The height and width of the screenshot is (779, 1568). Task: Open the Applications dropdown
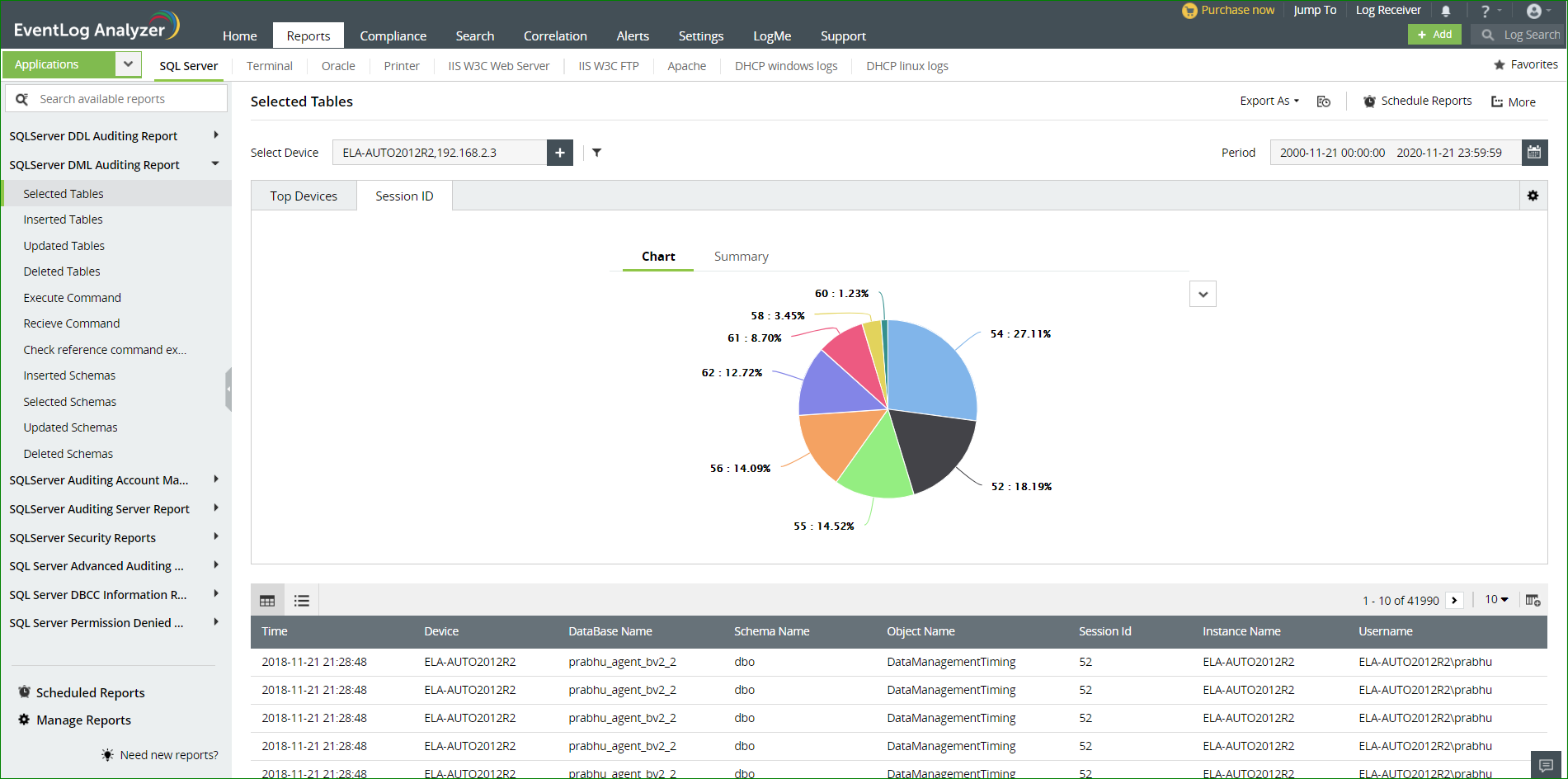pos(128,64)
